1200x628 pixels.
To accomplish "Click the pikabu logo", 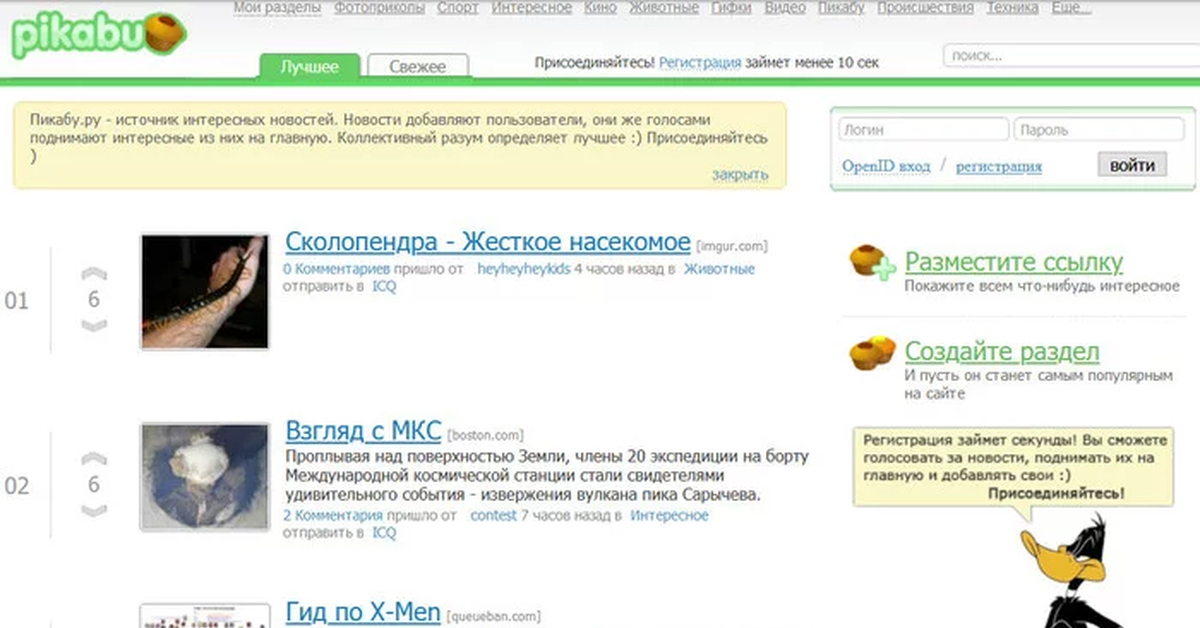I will click(100, 35).
